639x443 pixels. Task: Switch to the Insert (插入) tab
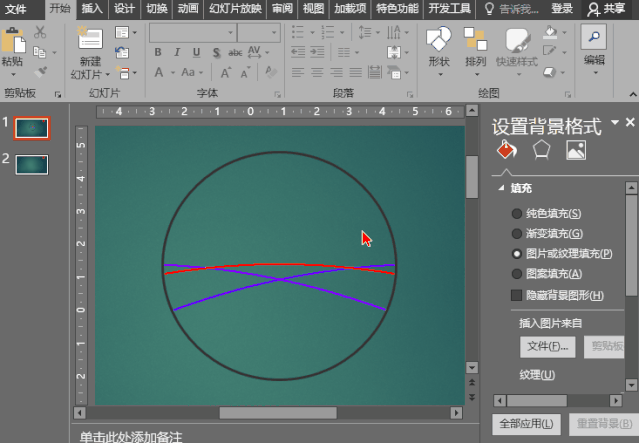pos(91,9)
